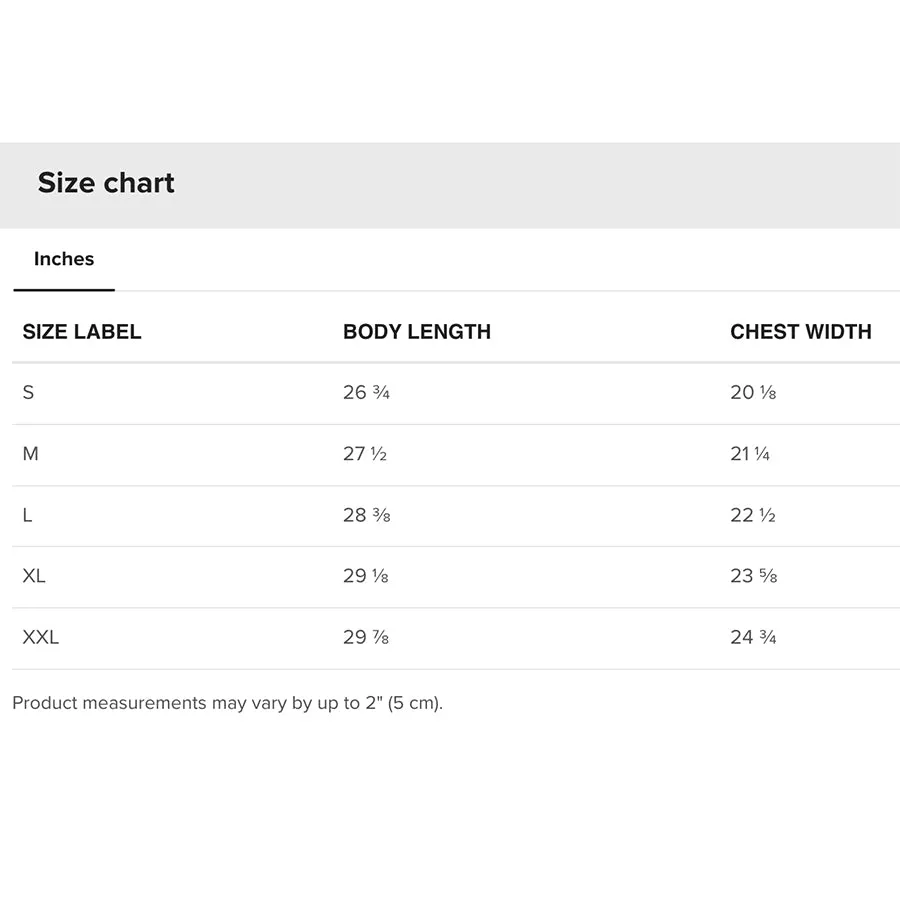Click the 20 ⅛ chest width value
The width and height of the screenshot is (900, 900).
pyautogui.click(x=753, y=393)
